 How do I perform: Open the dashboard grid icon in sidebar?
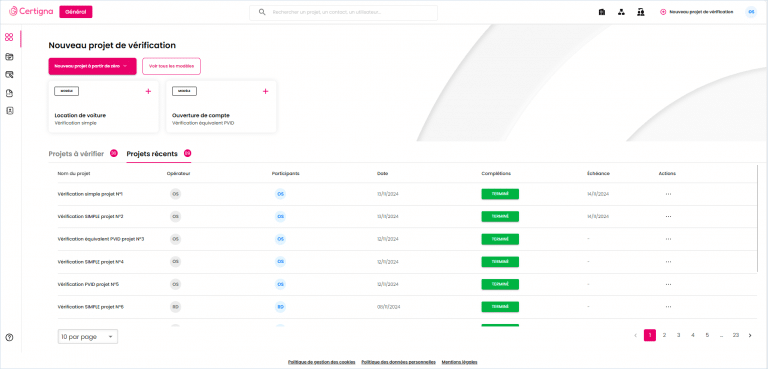click(9, 37)
